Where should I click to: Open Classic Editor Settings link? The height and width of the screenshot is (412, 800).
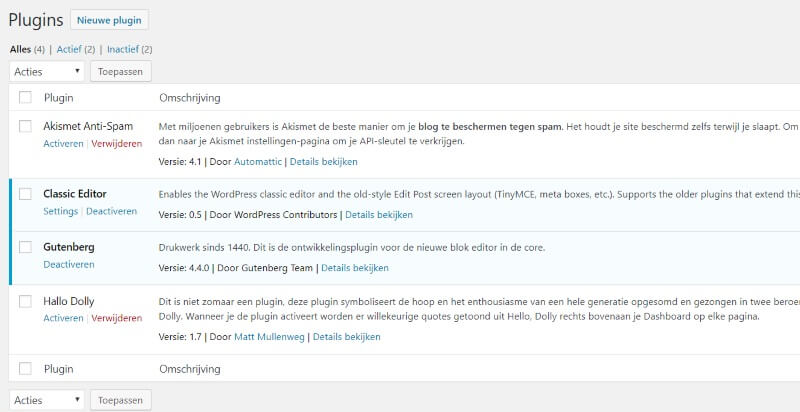click(61, 211)
